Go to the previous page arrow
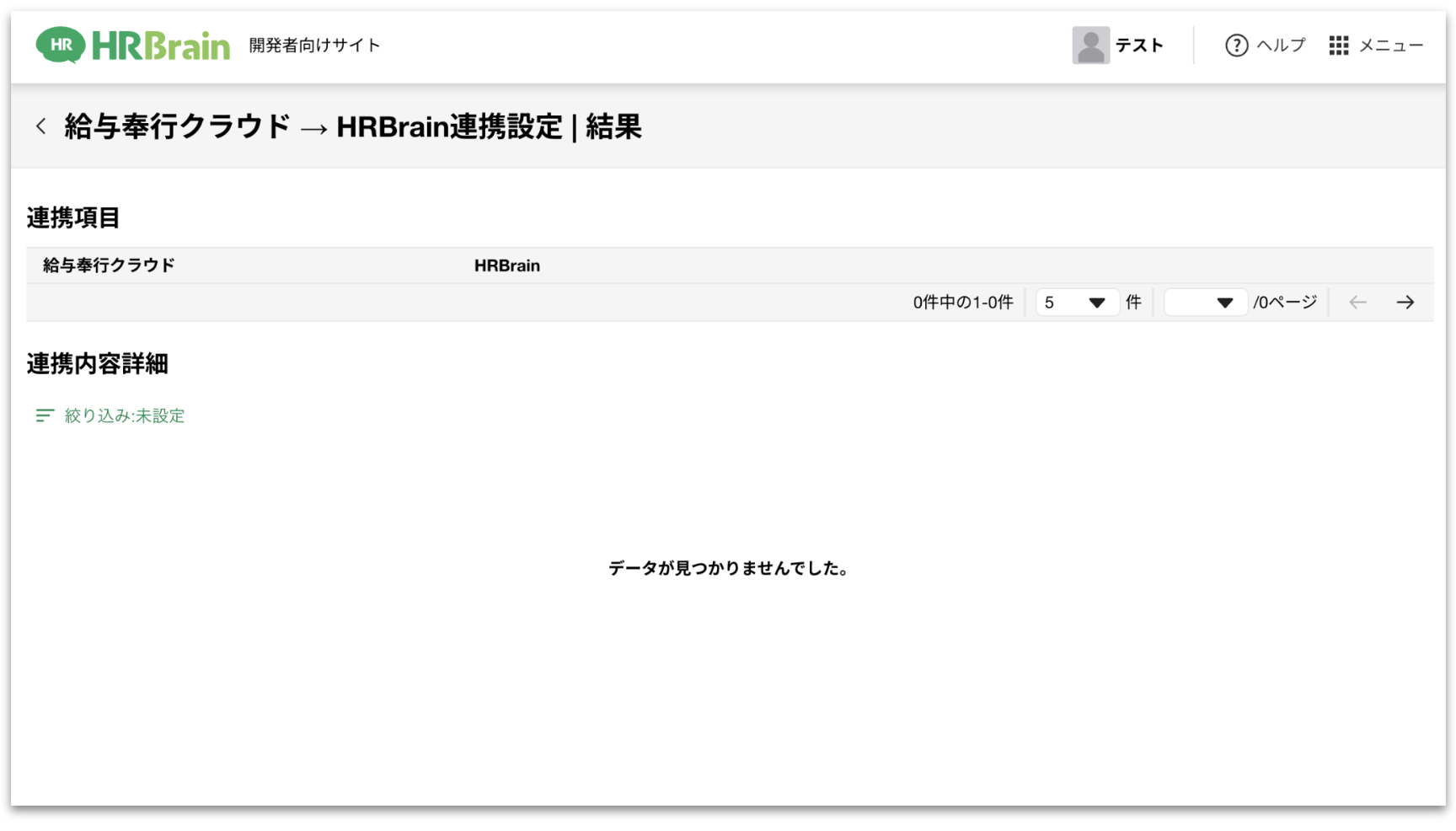The image size is (1456, 831). [x=1357, y=303]
